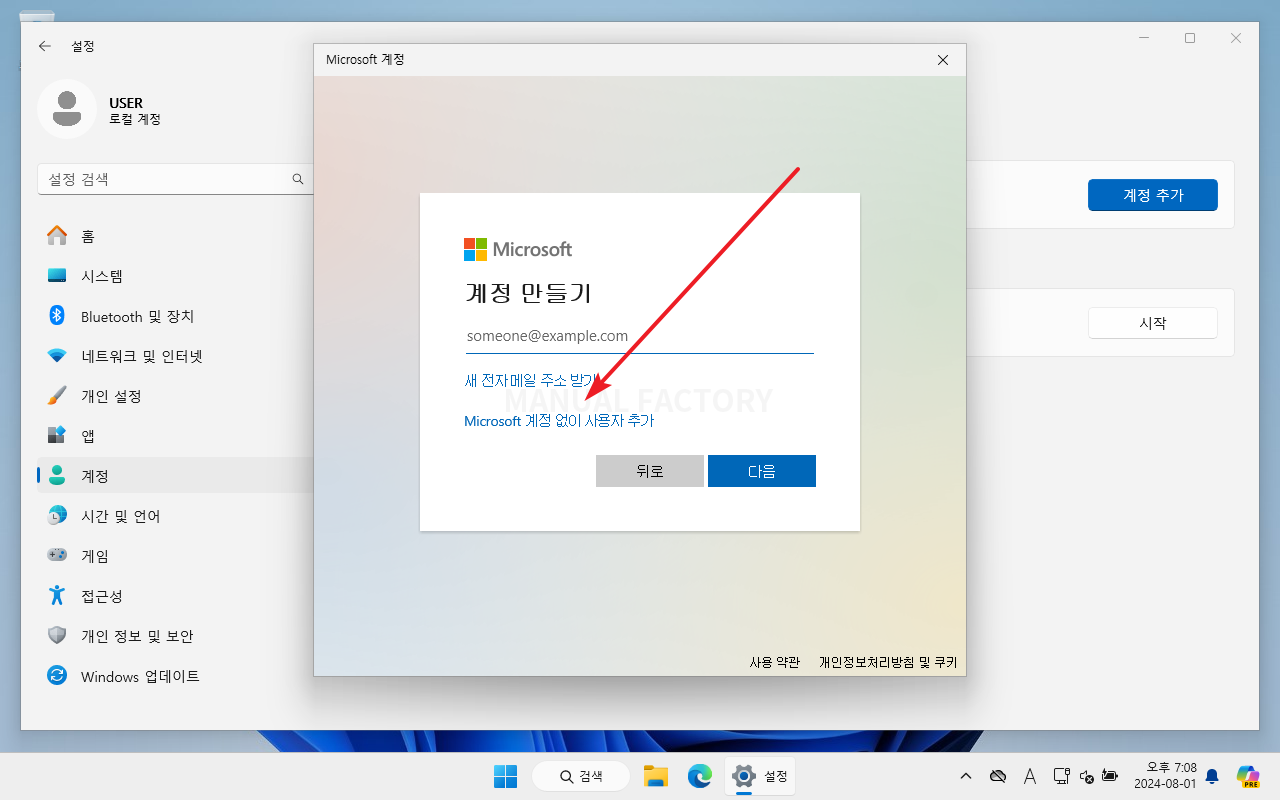Open the Copilot preview icon
Screen dimensions: 1280x800
(x=1247, y=776)
